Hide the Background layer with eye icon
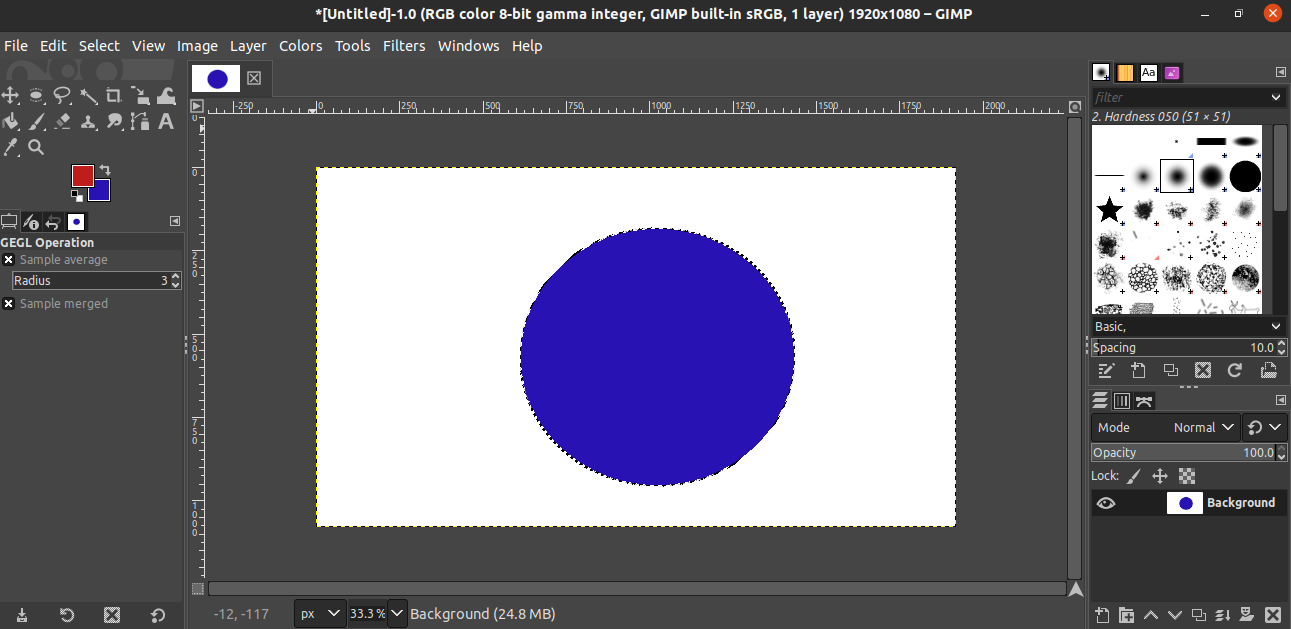 tap(1105, 503)
